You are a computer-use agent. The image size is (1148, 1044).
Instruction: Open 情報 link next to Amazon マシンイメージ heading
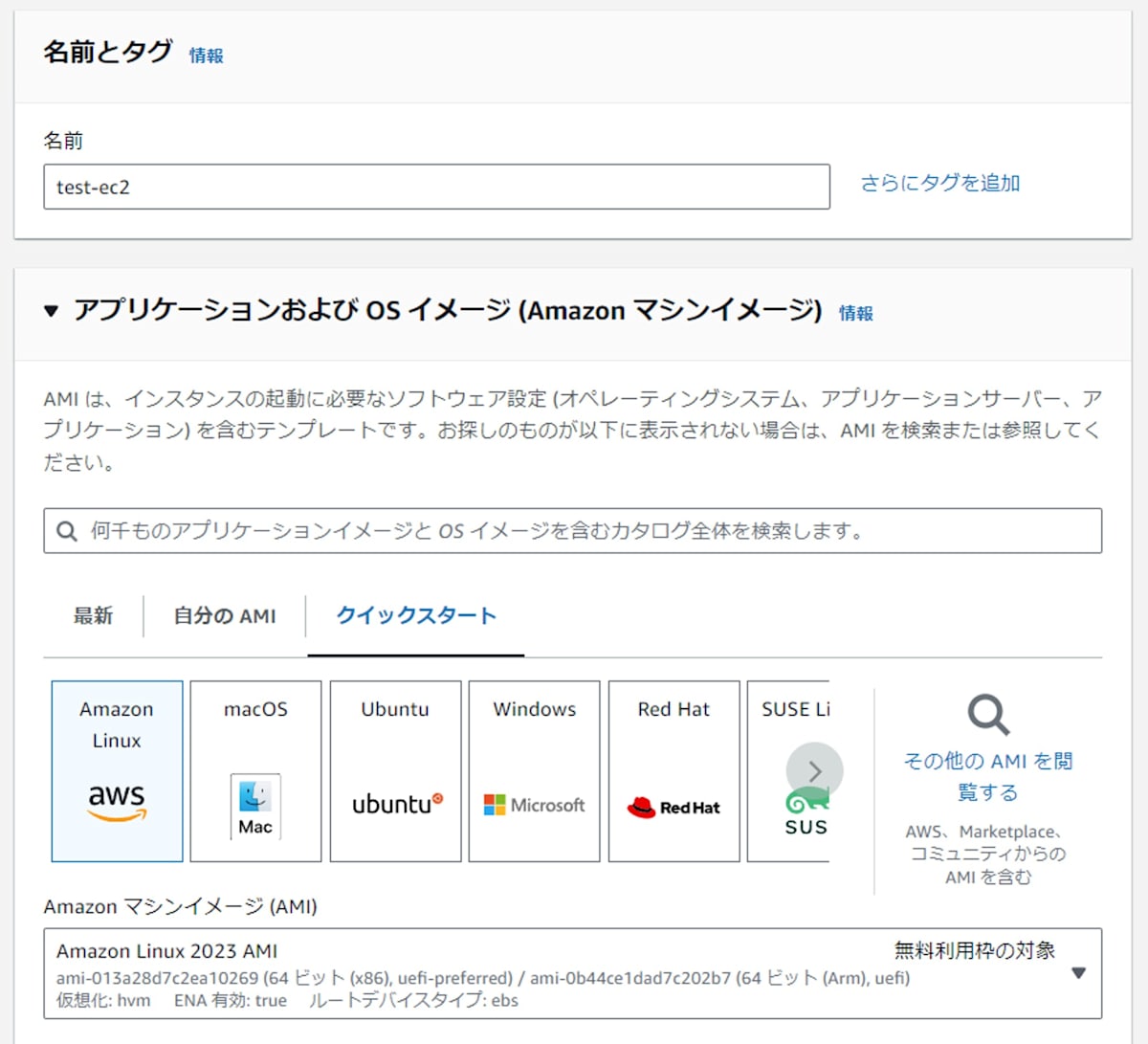tap(856, 313)
